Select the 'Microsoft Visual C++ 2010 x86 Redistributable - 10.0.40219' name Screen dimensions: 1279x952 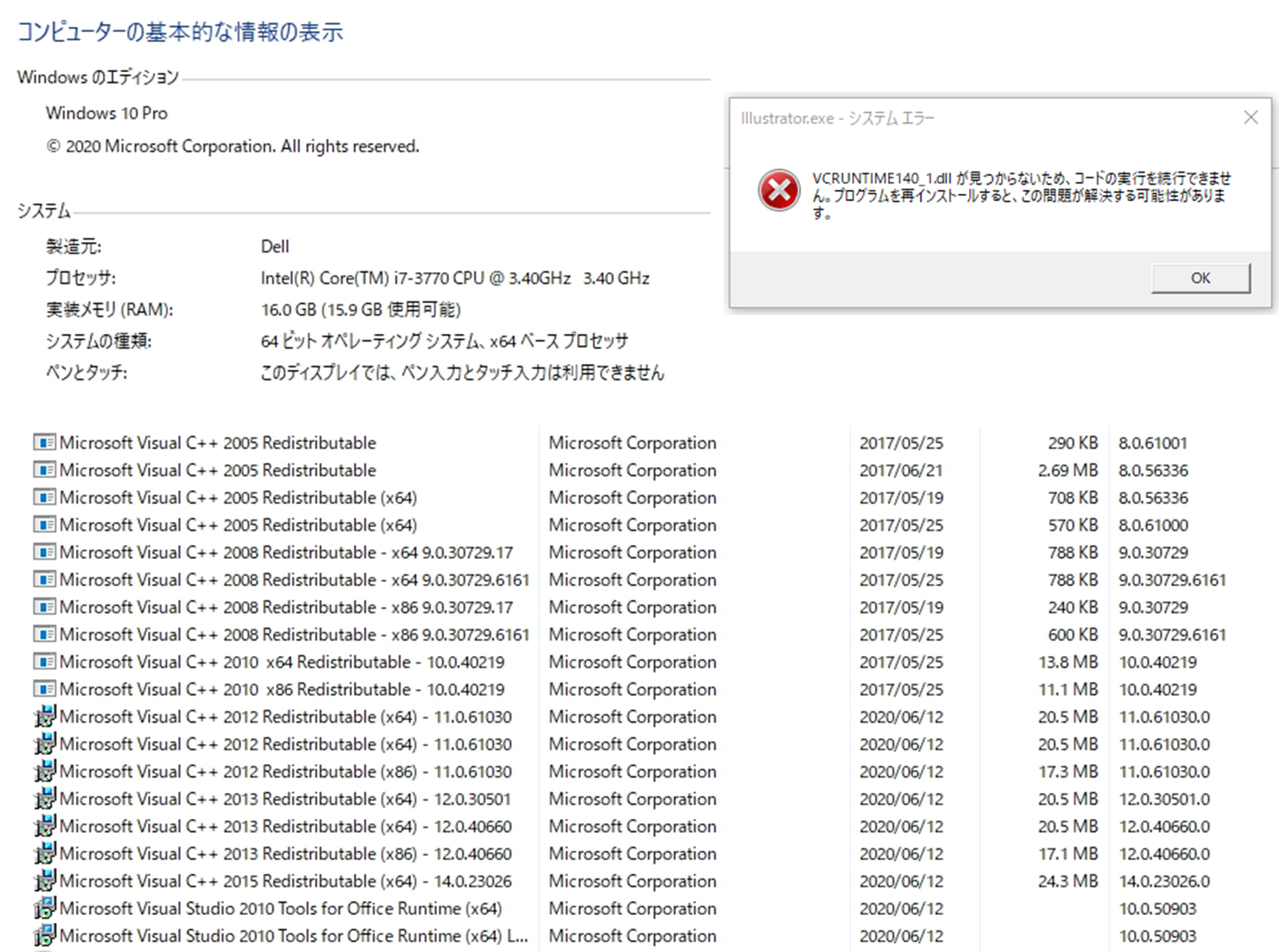click(x=282, y=689)
